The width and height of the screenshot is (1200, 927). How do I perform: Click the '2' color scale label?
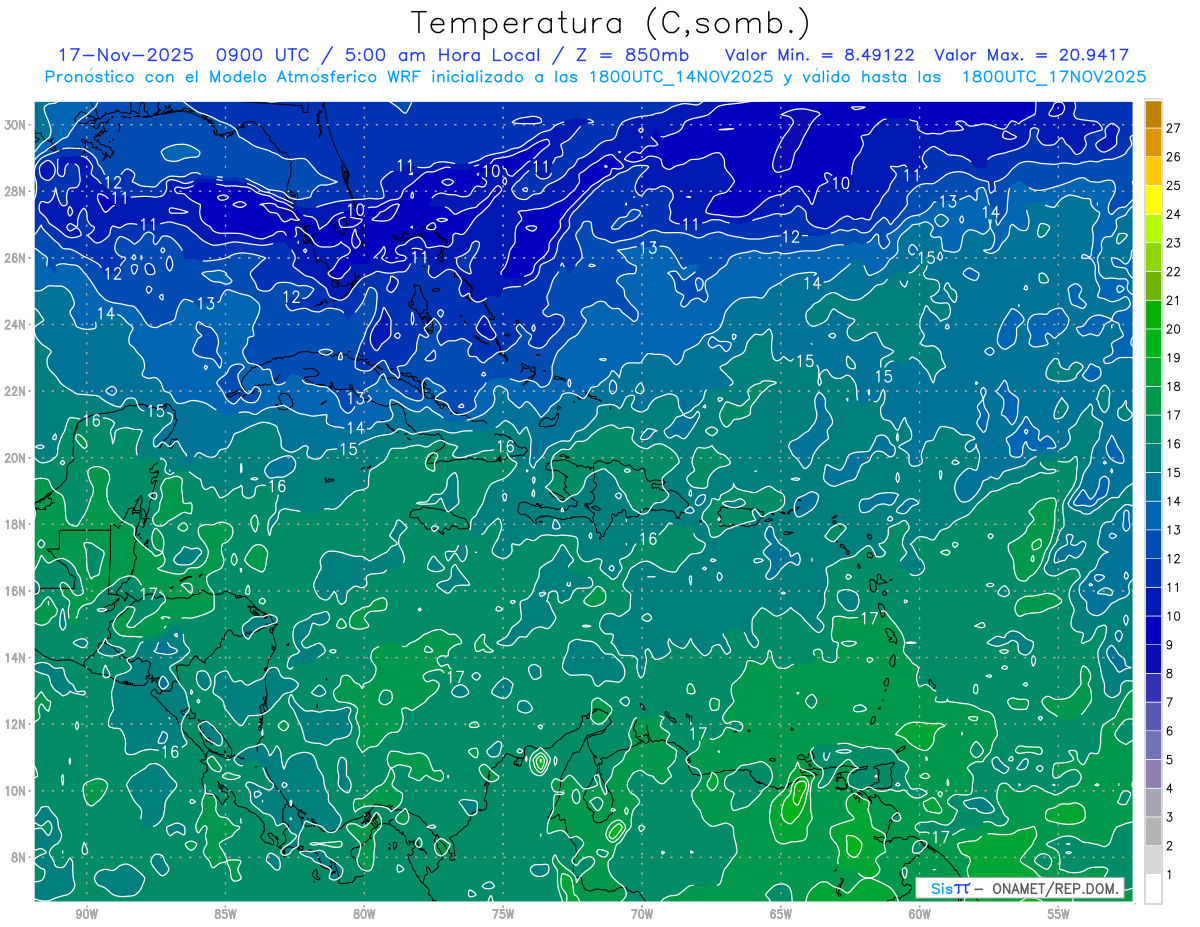coord(1170,846)
